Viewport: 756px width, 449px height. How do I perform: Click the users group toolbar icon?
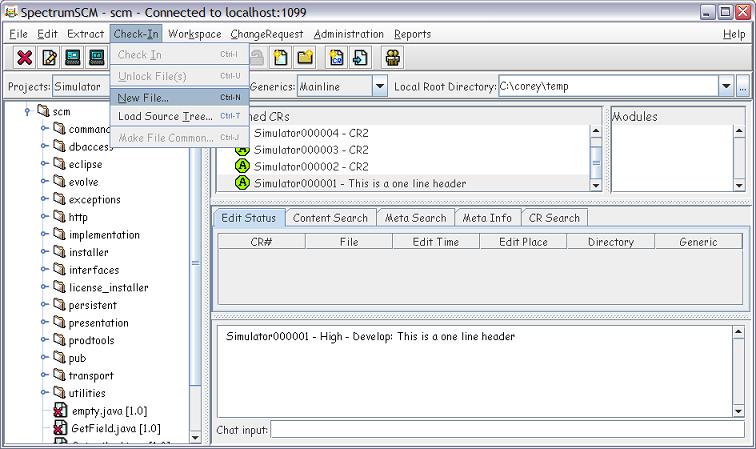[x=392, y=58]
